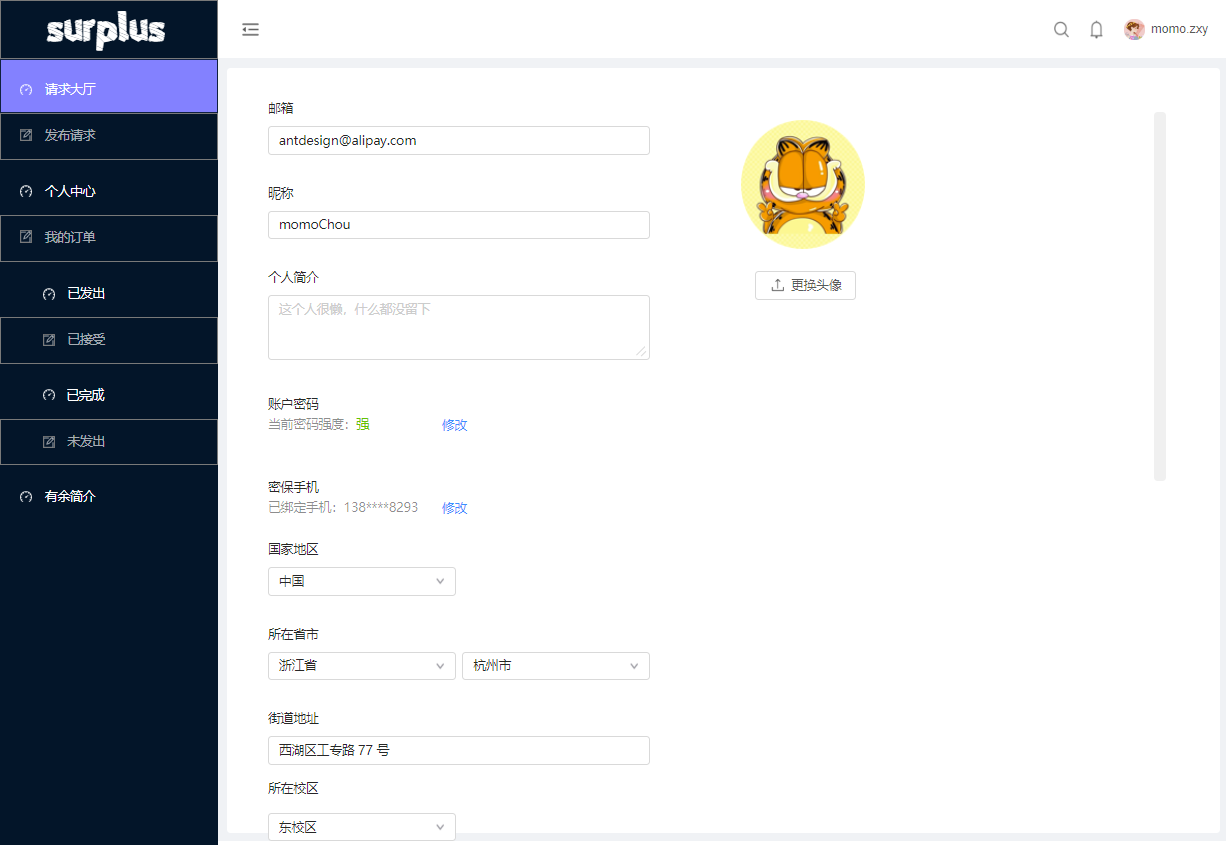Click the 有余简介 icon at sidebar bottom
The width and height of the screenshot is (1226, 845).
point(24,496)
